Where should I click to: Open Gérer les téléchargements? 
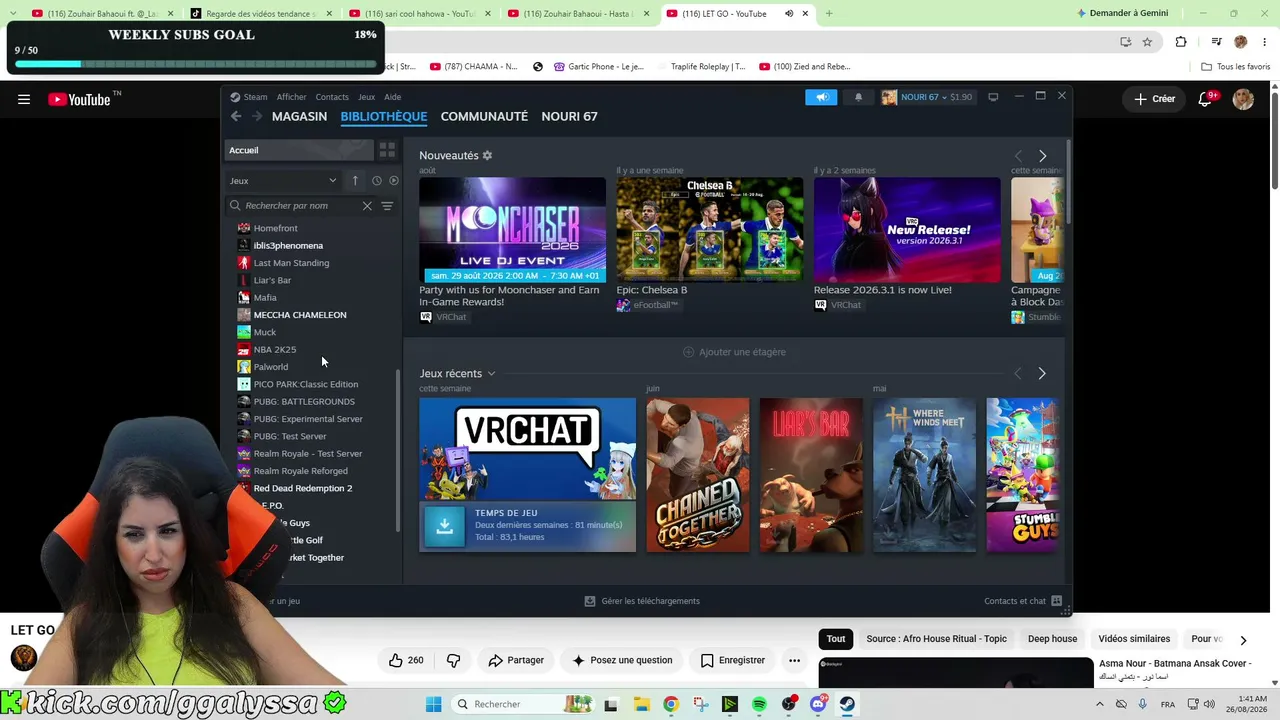coord(642,601)
